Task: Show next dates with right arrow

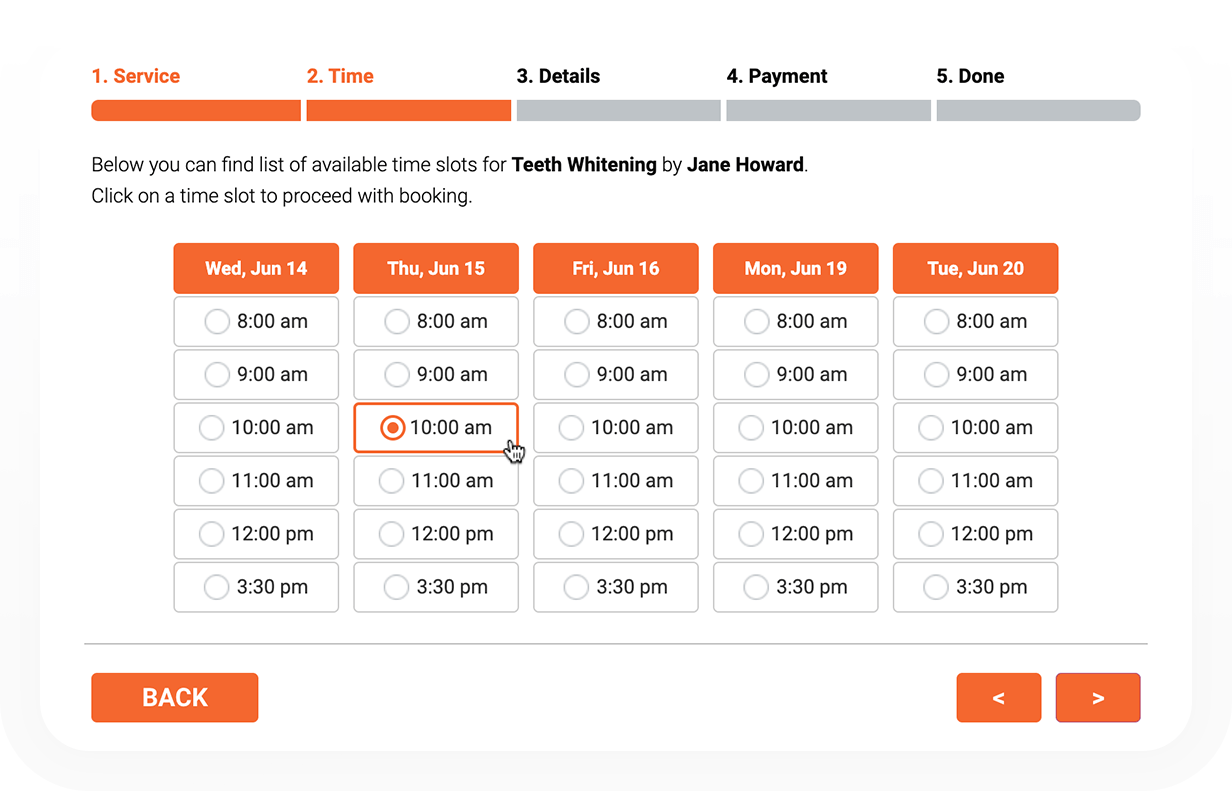Action: [1097, 698]
